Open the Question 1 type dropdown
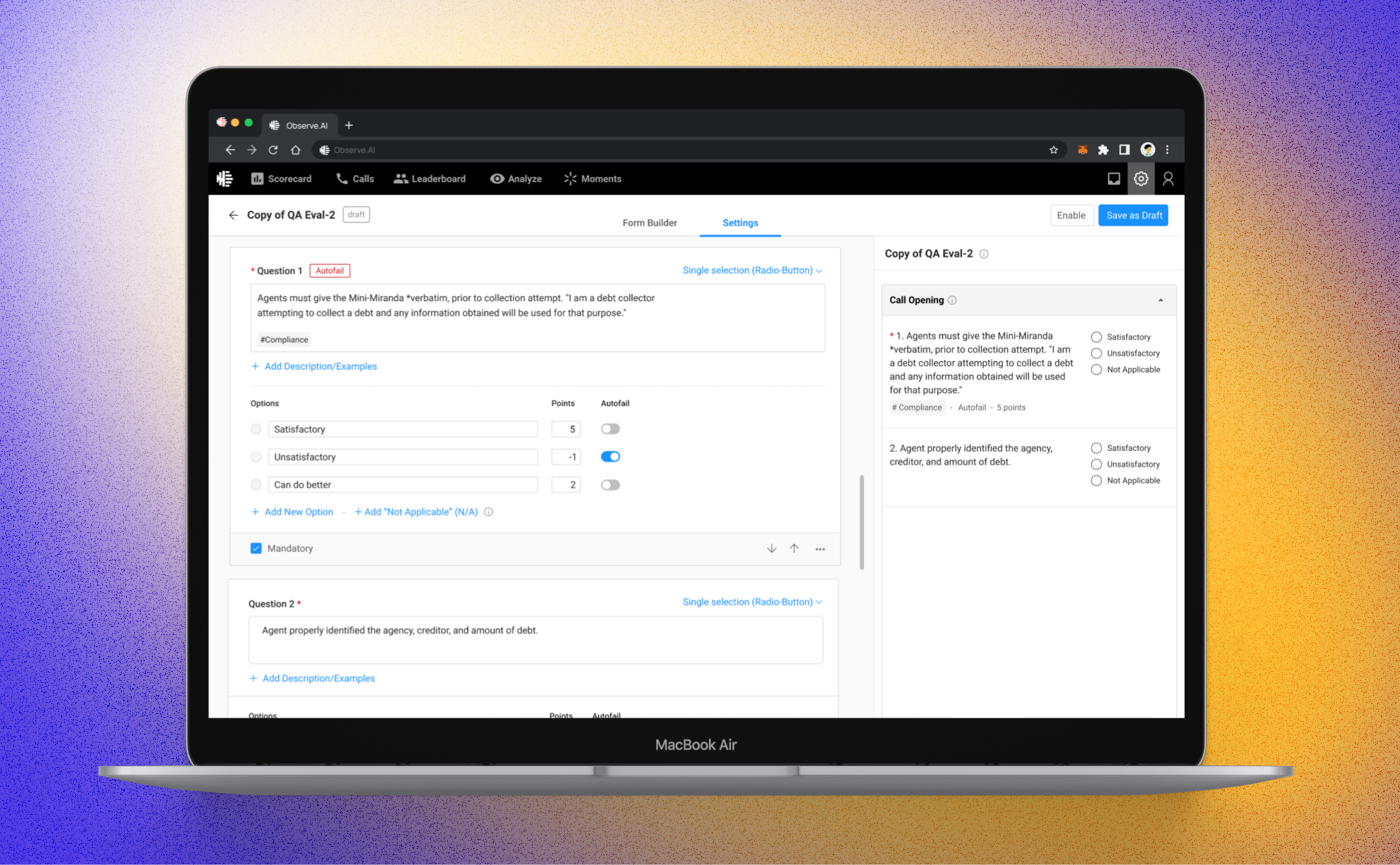 pyautogui.click(x=752, y=270)
